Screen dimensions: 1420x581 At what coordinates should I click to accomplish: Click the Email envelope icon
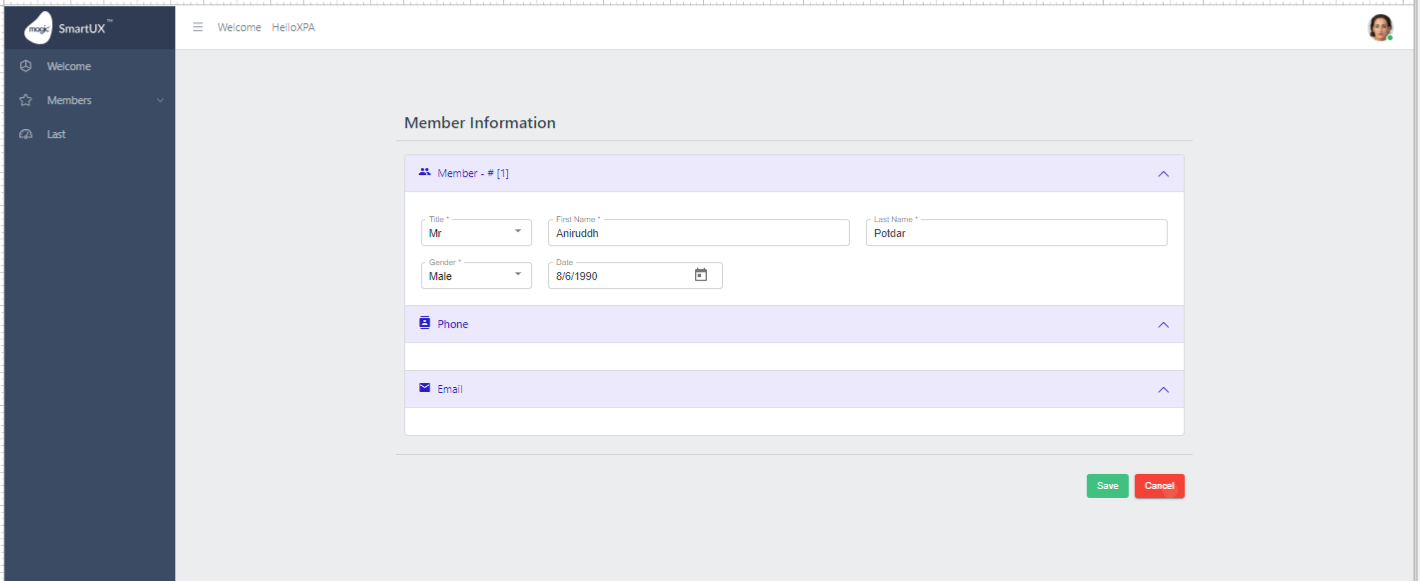424,388
